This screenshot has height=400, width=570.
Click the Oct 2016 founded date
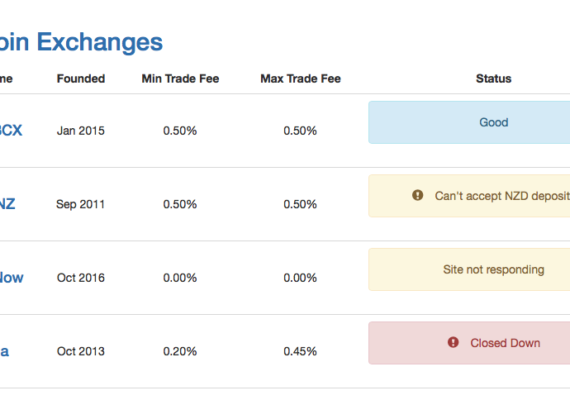coord(81,278)
